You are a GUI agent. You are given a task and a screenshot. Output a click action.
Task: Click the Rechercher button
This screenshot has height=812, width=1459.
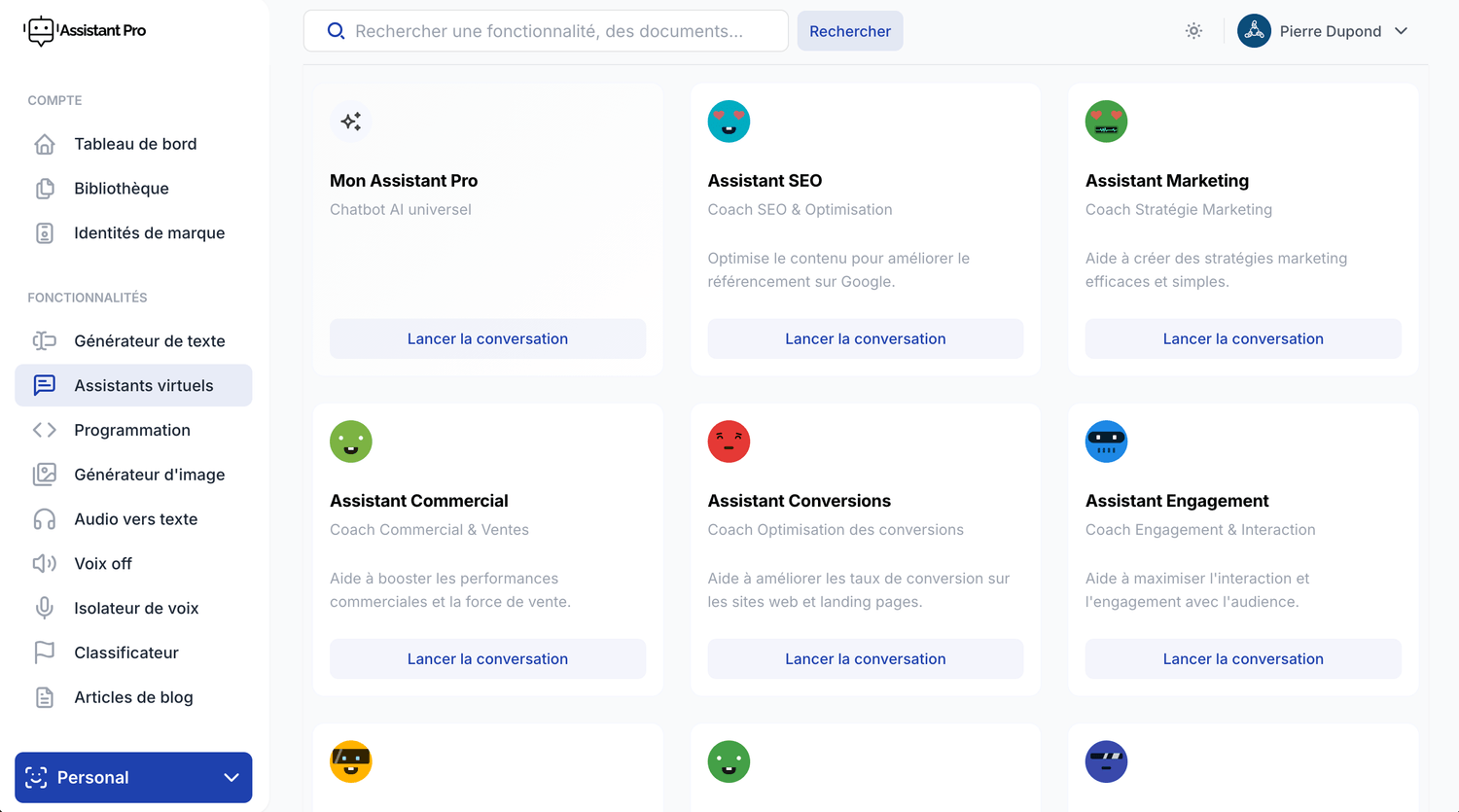coord(850,31)
